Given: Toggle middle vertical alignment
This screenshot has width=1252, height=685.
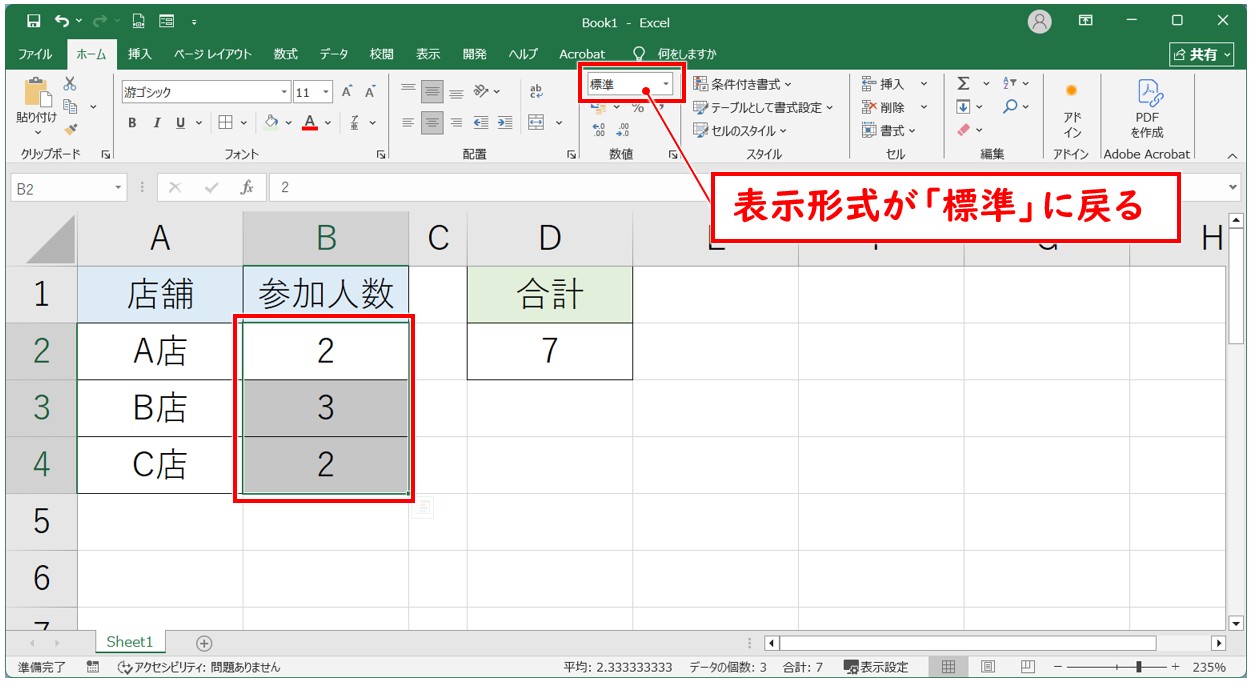Looking at the screenshot, I should (432, 92).
